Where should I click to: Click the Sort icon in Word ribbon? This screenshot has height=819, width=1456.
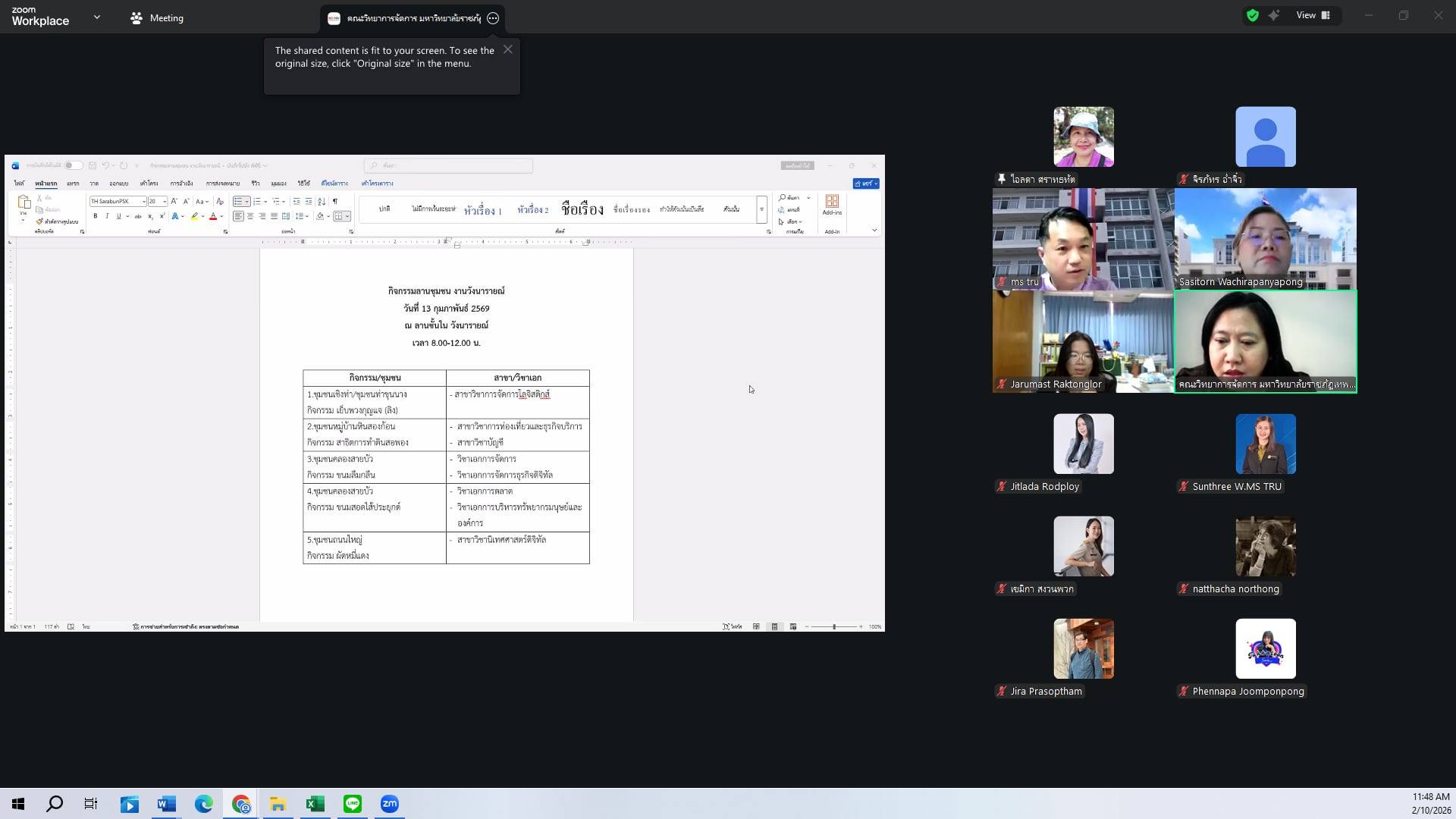pyautogui.click(x=322, y=201)
